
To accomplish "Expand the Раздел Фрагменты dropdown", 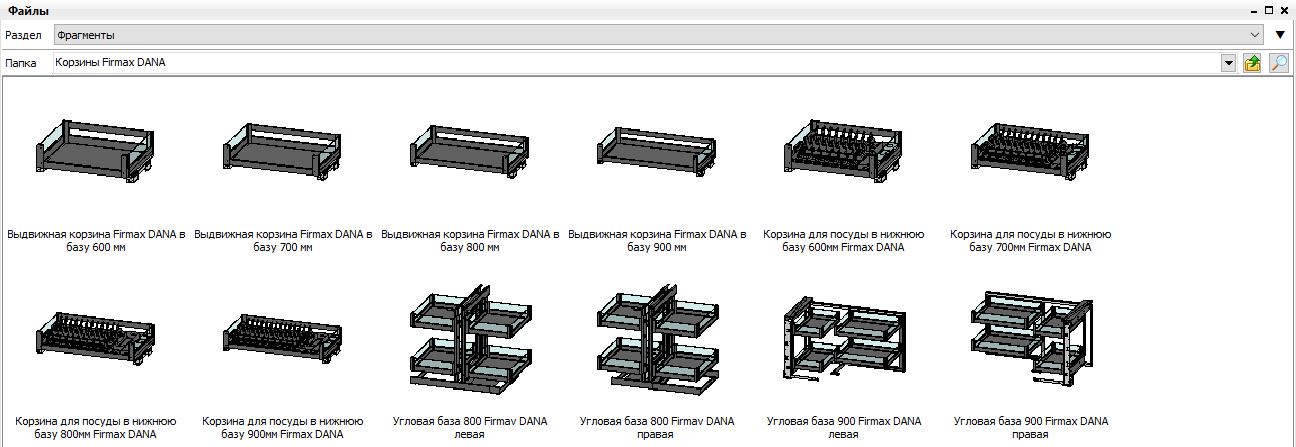I will (x=1255, y=35).
